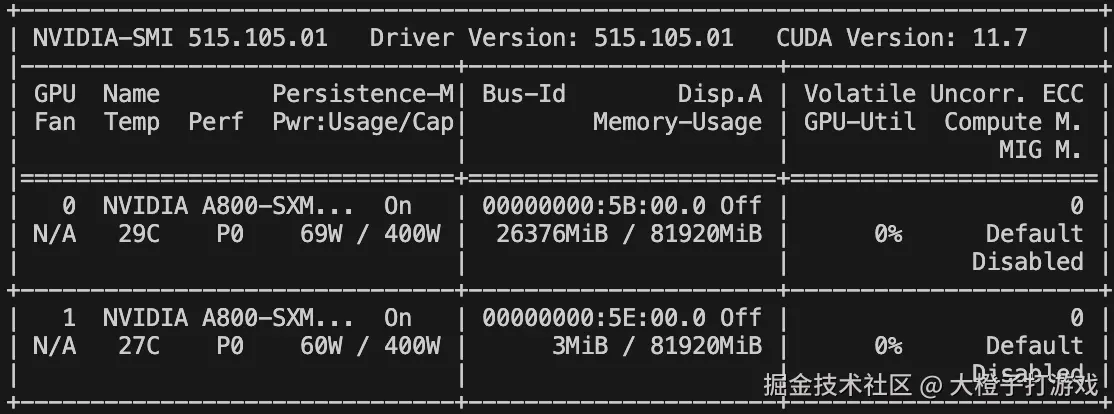
Task: Click the NVIDIA-SMI 515.105.01 version text
Action: click(180, 38)
